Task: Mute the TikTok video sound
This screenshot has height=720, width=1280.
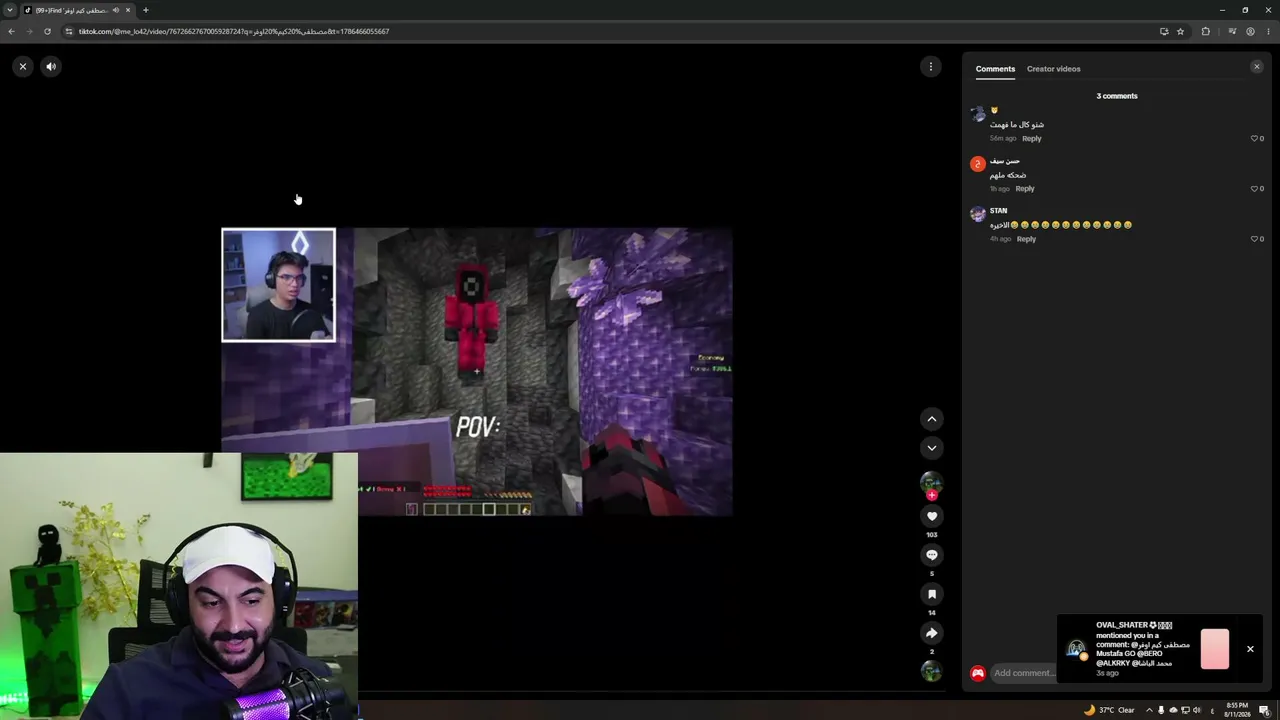Action: pyautogui.click(x=51, y=67)
